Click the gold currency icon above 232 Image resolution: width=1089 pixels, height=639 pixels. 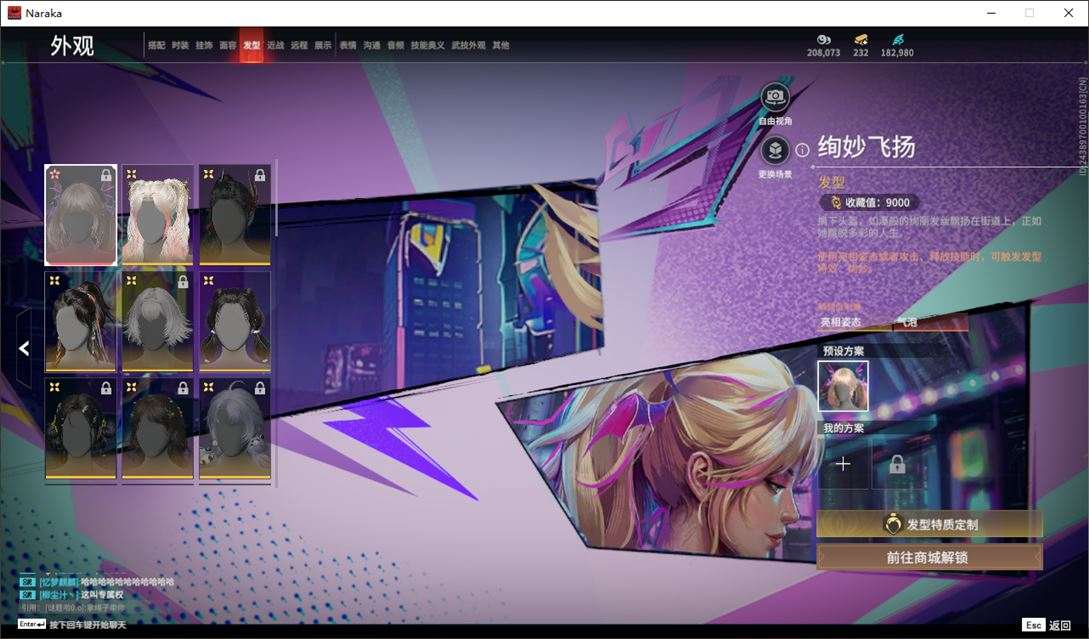861,40
